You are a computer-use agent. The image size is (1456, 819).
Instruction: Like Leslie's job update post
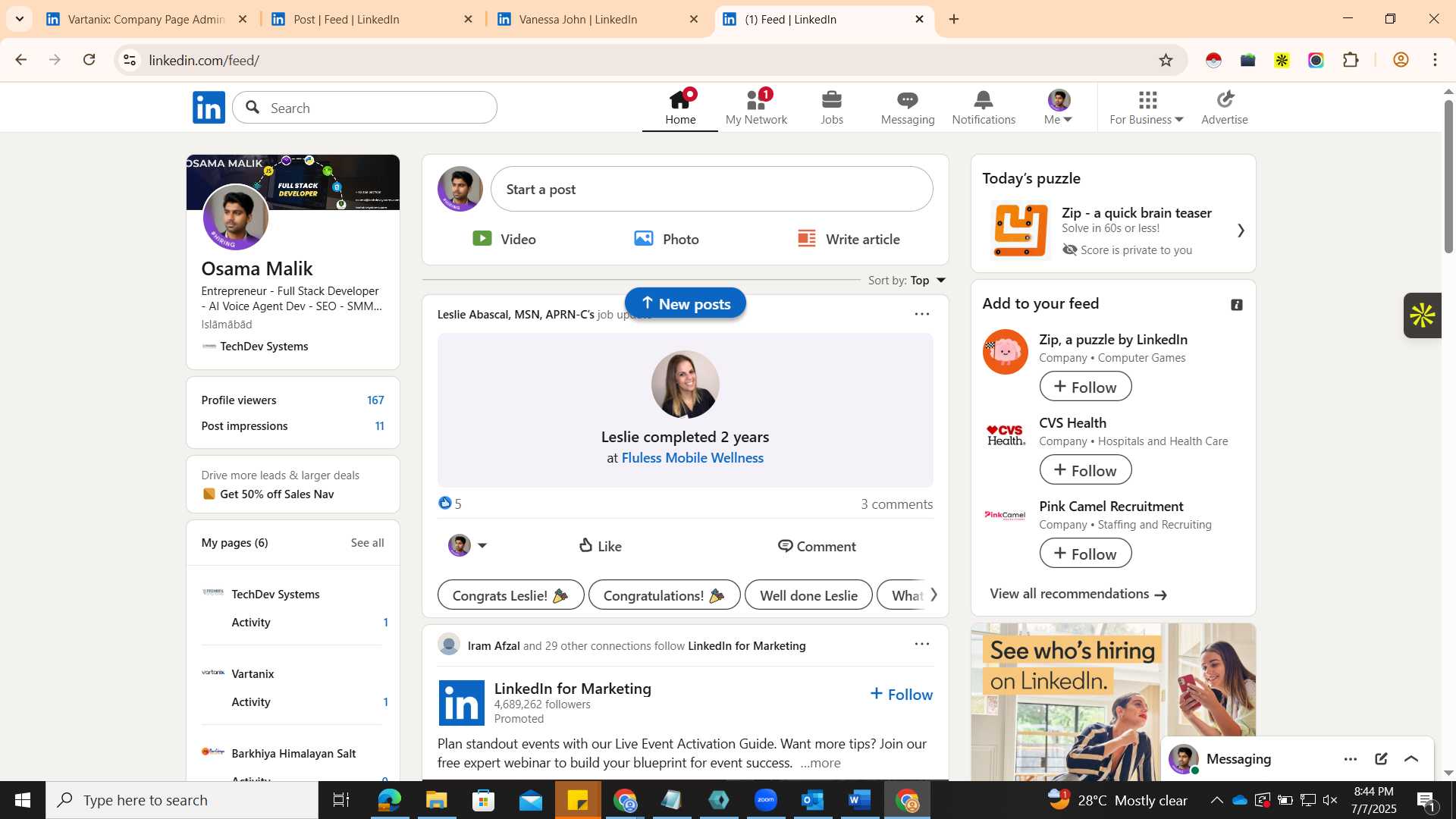600,546
